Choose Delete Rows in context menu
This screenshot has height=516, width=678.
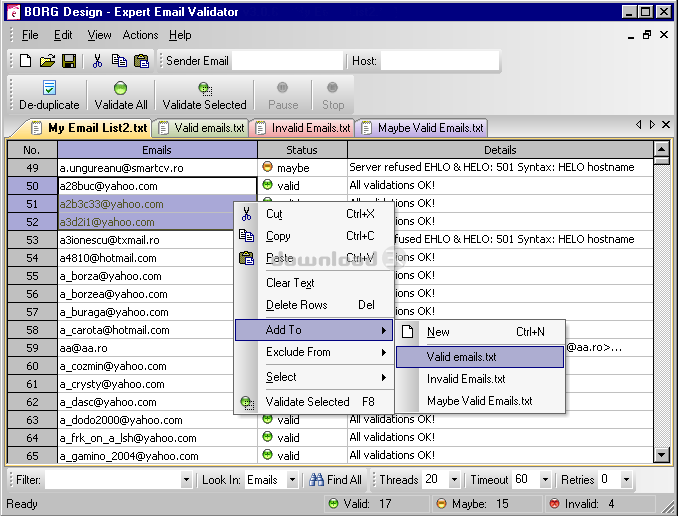[x=314, y=305]
